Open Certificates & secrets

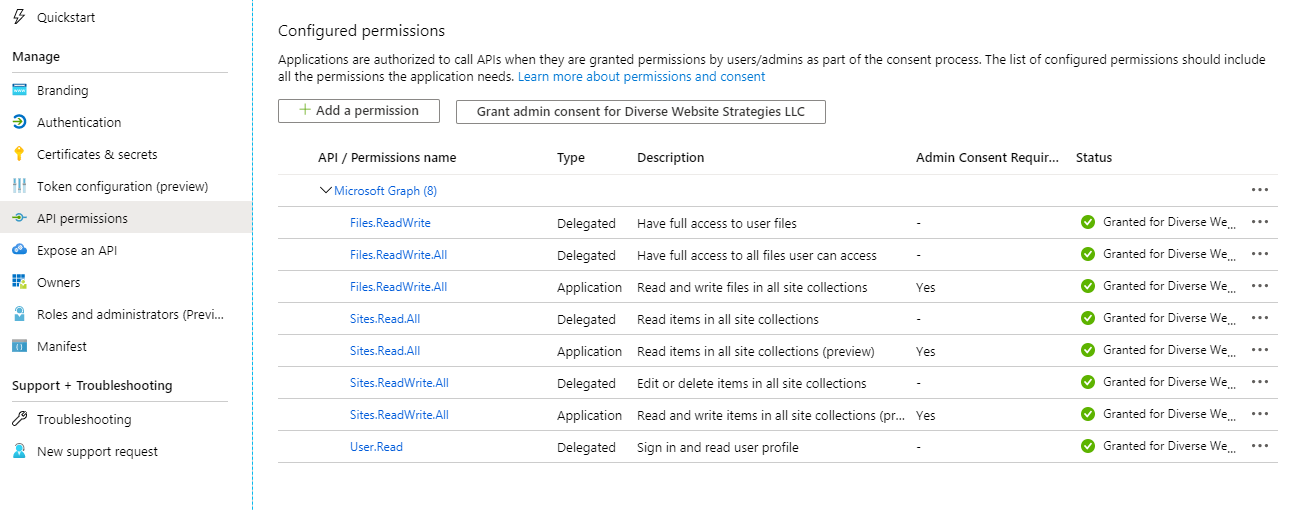pyautogui.click(x=97, y=154)
